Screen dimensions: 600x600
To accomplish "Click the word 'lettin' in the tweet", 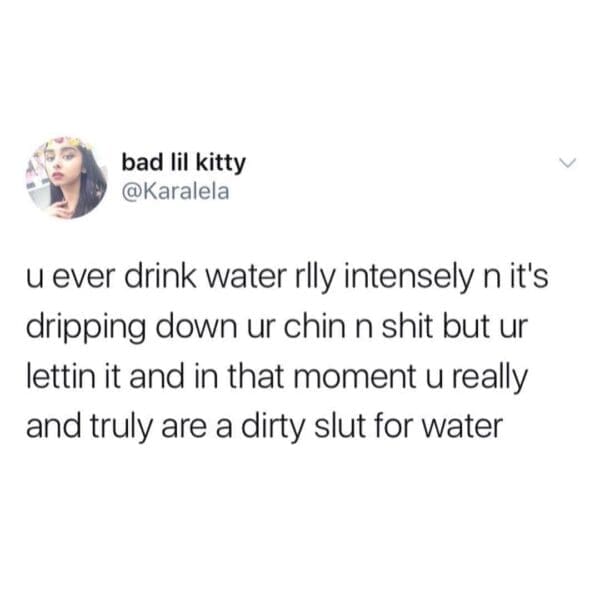I will (x=60, y=377).
